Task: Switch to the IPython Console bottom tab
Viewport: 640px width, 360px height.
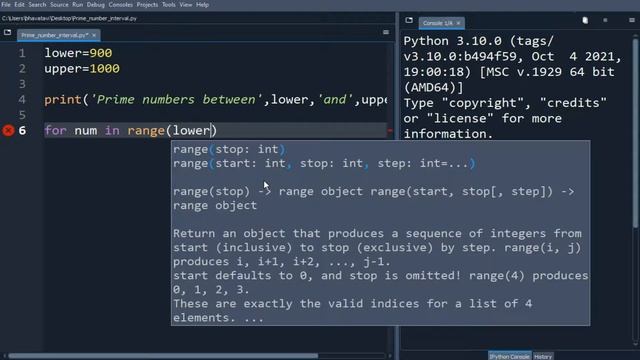Action: click(509, 356)
